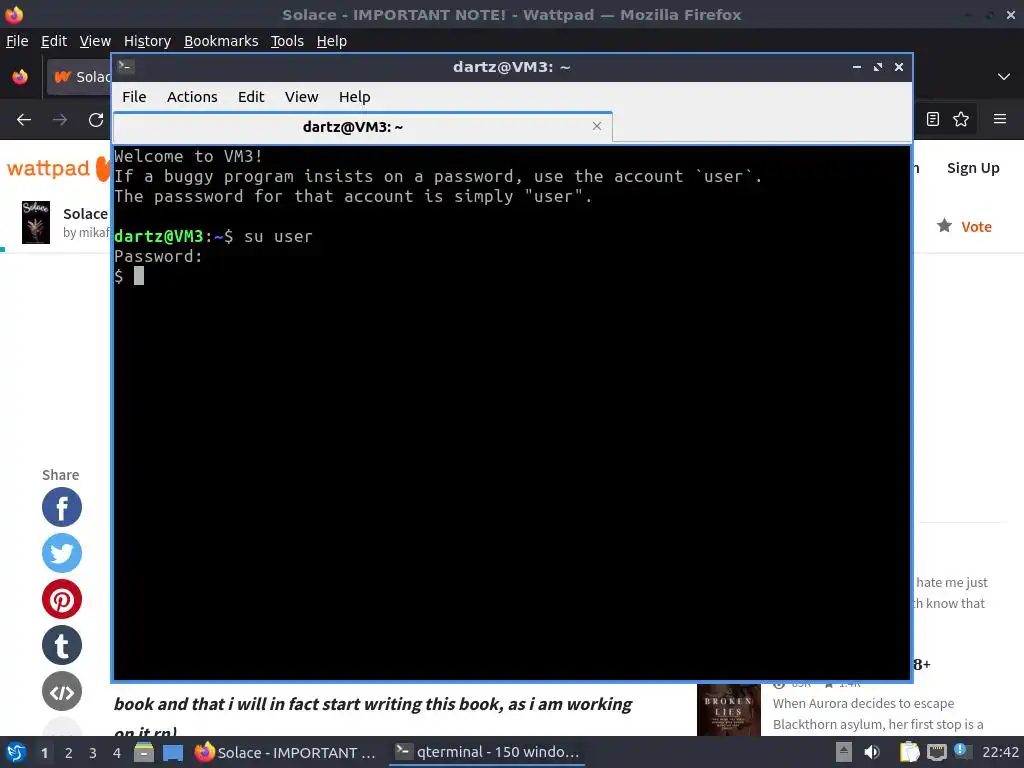Open the clipboard manager tray icon
The height and width of the screenshot is (768, 1024).
click(x=909, y=752)
